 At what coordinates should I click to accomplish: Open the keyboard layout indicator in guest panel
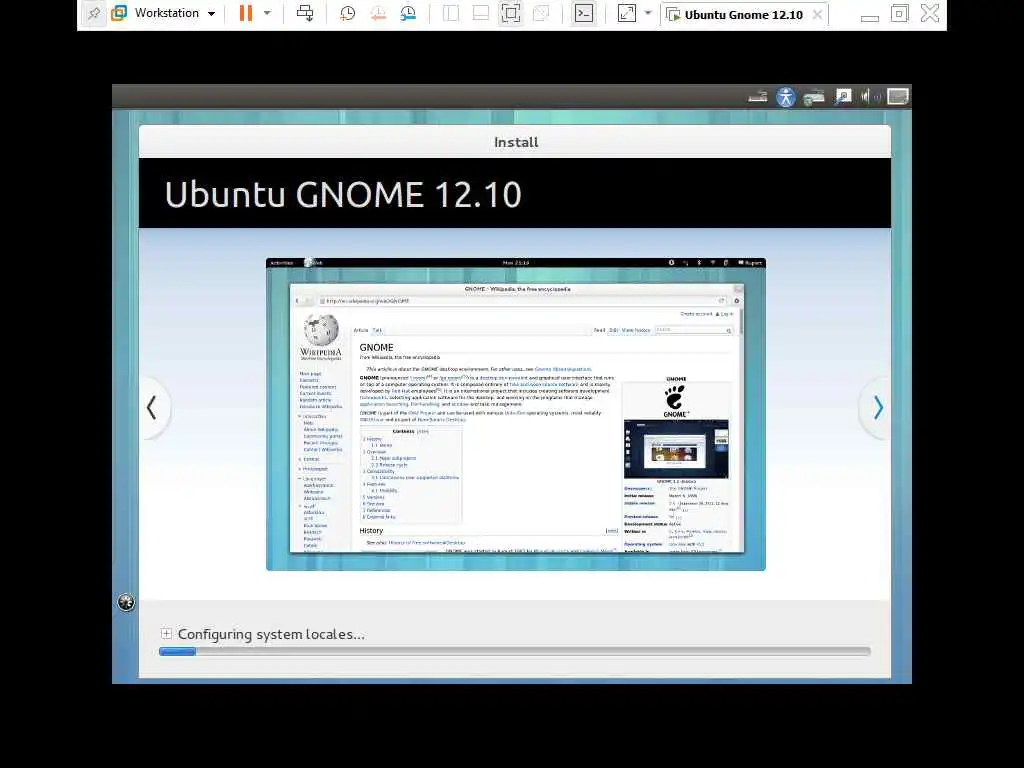tap(758, 97)
